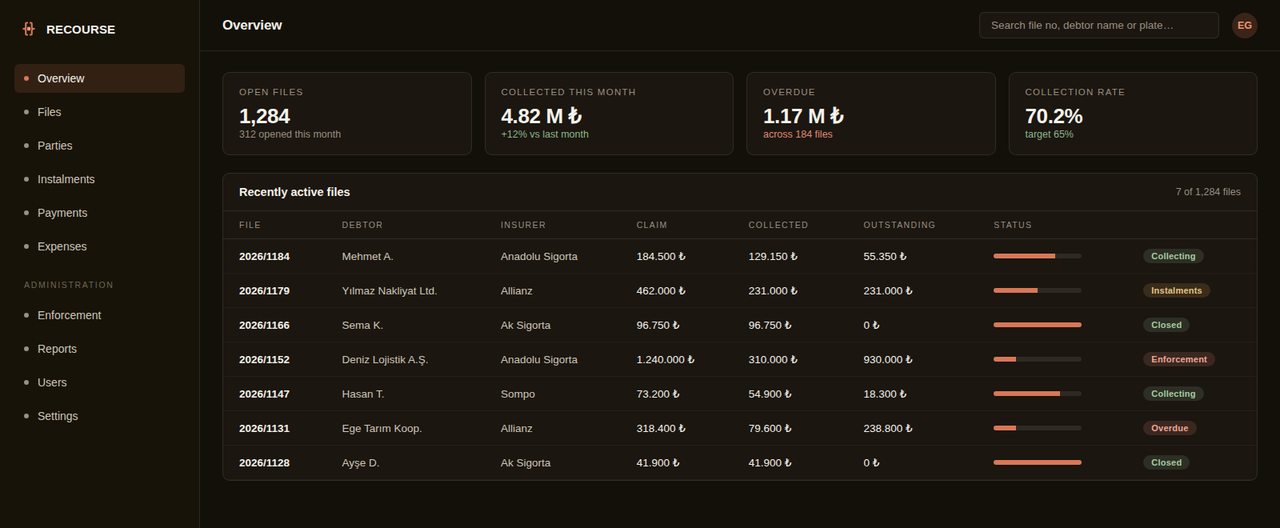Go to the Reports page

coord(99,349)
